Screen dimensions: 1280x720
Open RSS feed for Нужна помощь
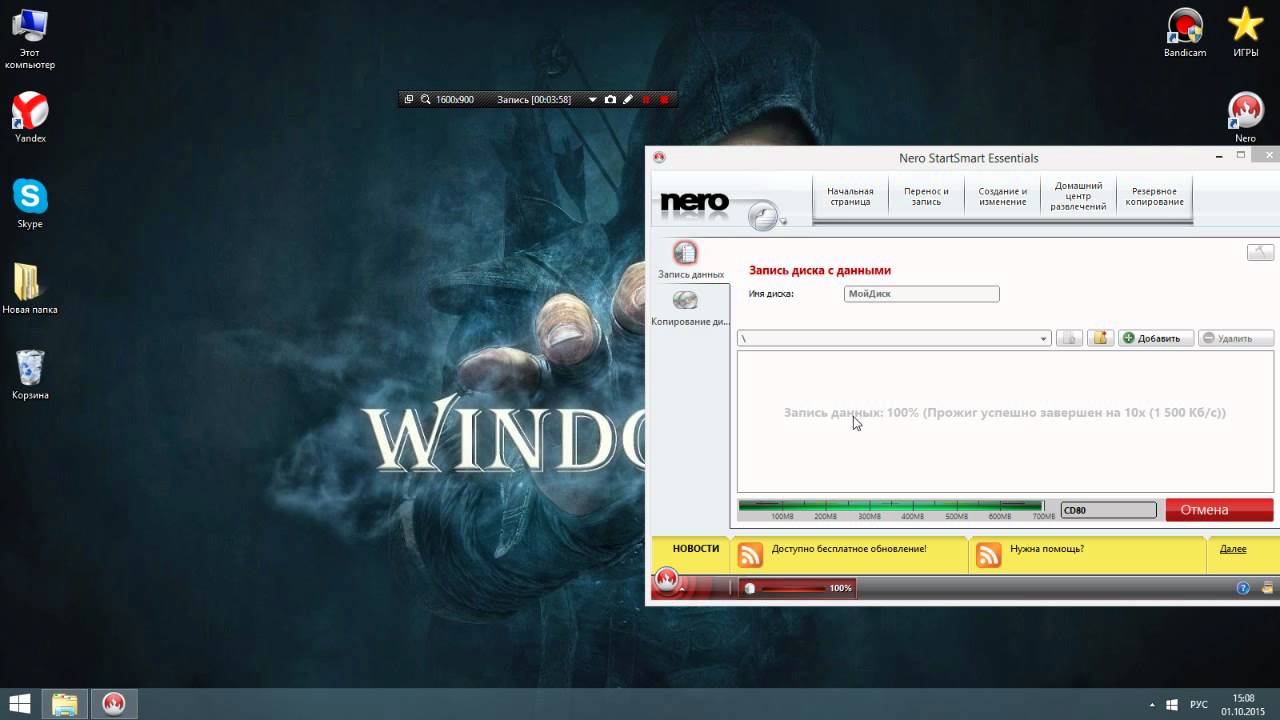(x=989, y=555)
